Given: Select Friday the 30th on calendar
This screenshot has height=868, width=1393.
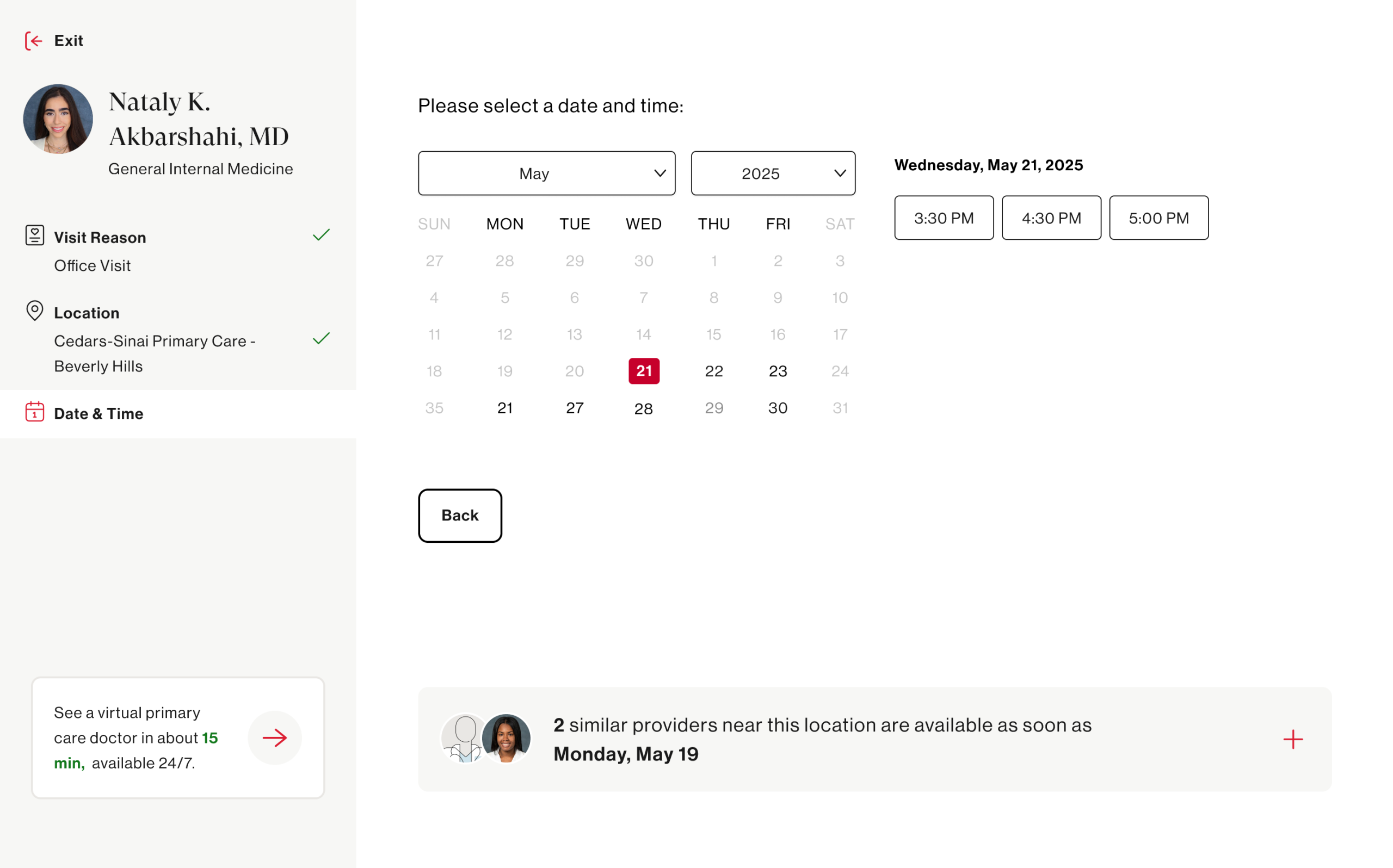Looking at the screenshot, I should click(x=778, y=408).
